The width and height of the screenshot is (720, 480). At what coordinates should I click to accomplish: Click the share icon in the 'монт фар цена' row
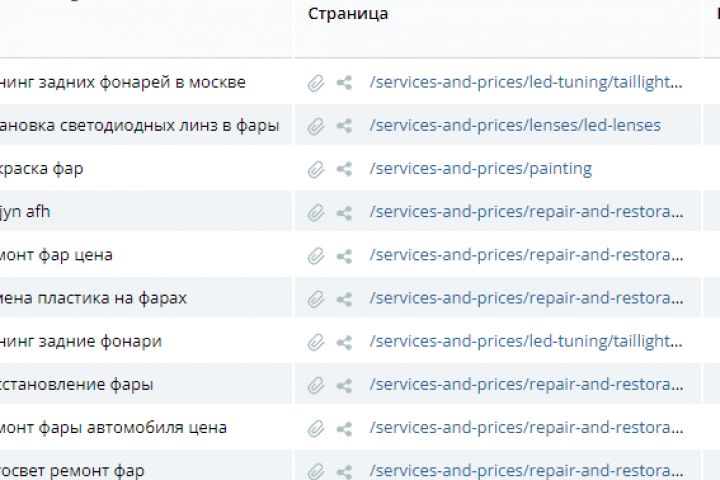344,255
